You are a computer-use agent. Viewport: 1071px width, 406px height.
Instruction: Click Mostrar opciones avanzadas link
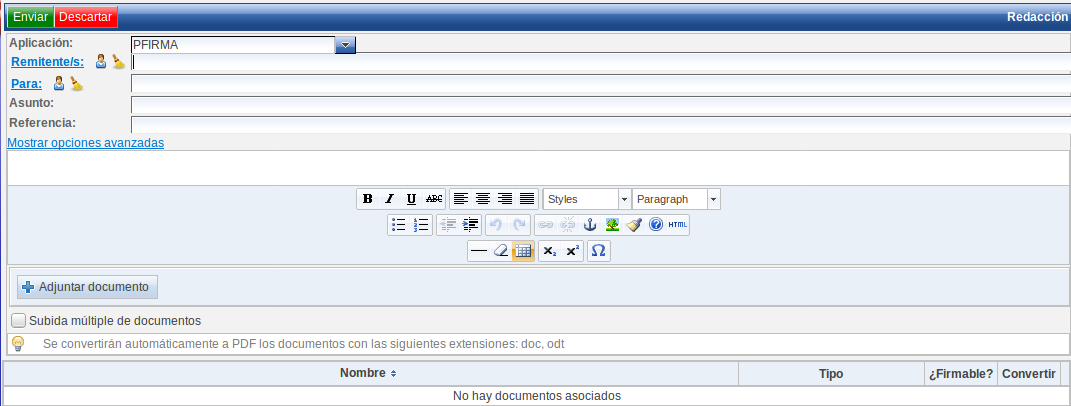tap(85, 143)
